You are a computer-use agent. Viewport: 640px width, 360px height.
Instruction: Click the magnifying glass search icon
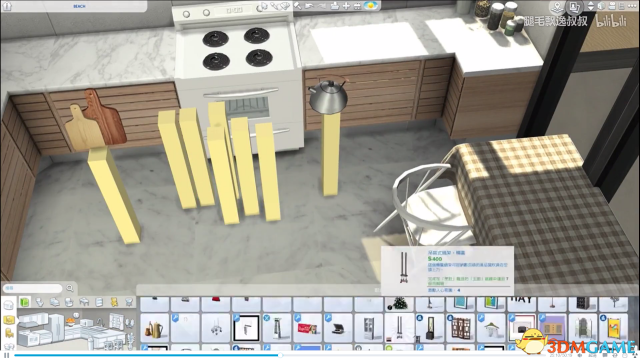click(x=70, y=288)
